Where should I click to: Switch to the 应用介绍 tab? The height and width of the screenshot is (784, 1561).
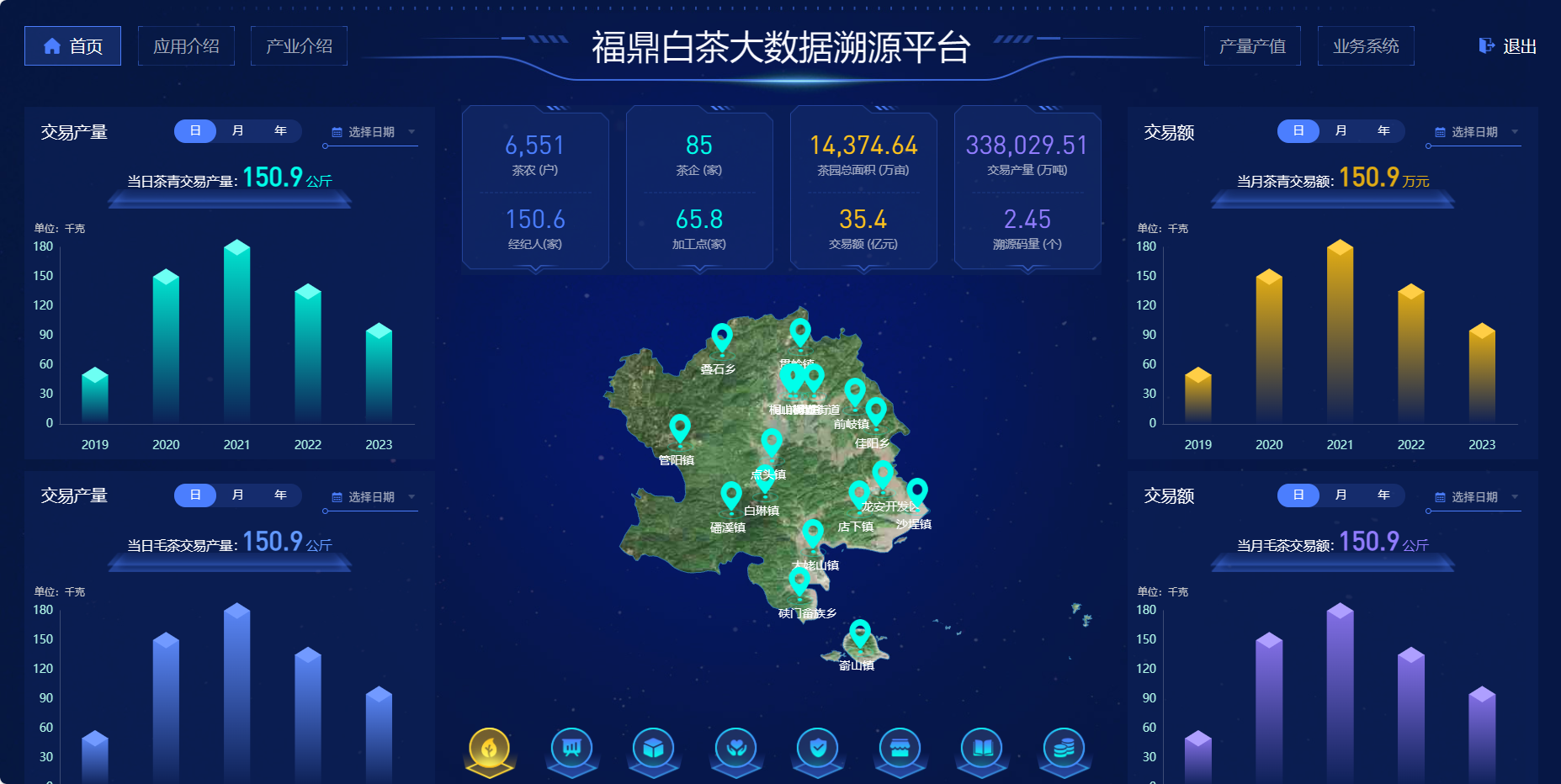click(x=186, y=45)
